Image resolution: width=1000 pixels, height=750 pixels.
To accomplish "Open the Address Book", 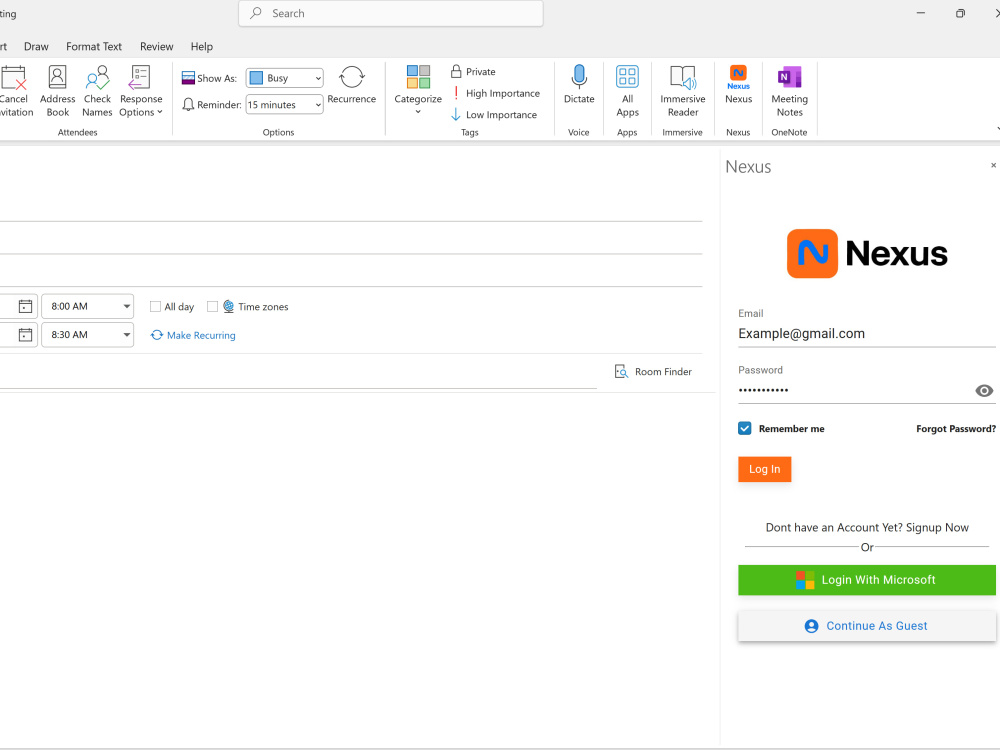I will (x=57, y=91).
